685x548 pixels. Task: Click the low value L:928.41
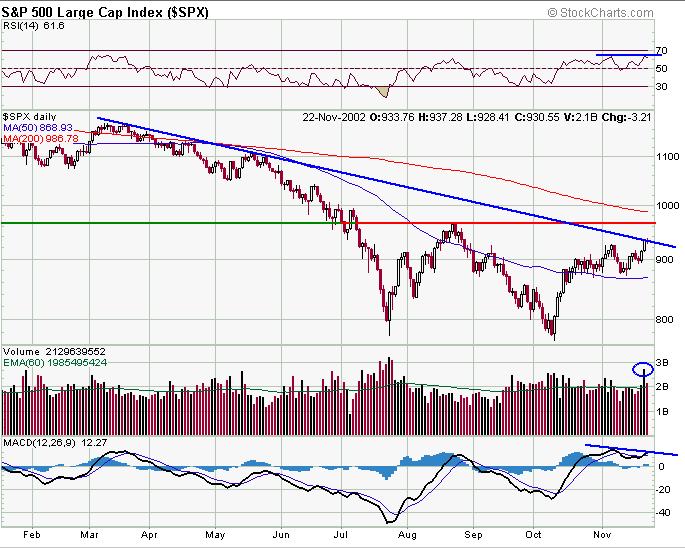pos(488,117)
